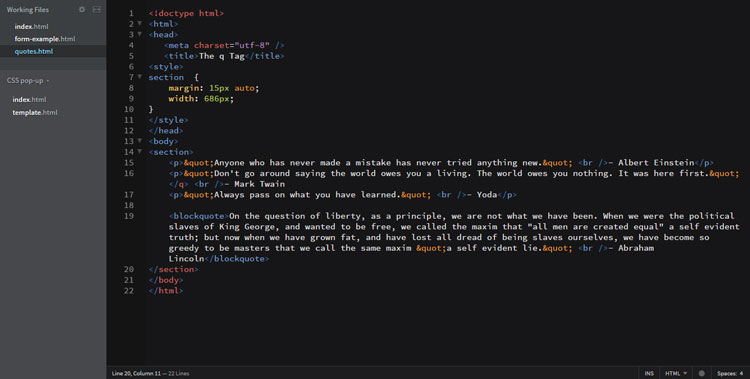Open the CSS pop-up project dropdown
The width and height of the screenshot is (750, 379).
coord(28,80)
